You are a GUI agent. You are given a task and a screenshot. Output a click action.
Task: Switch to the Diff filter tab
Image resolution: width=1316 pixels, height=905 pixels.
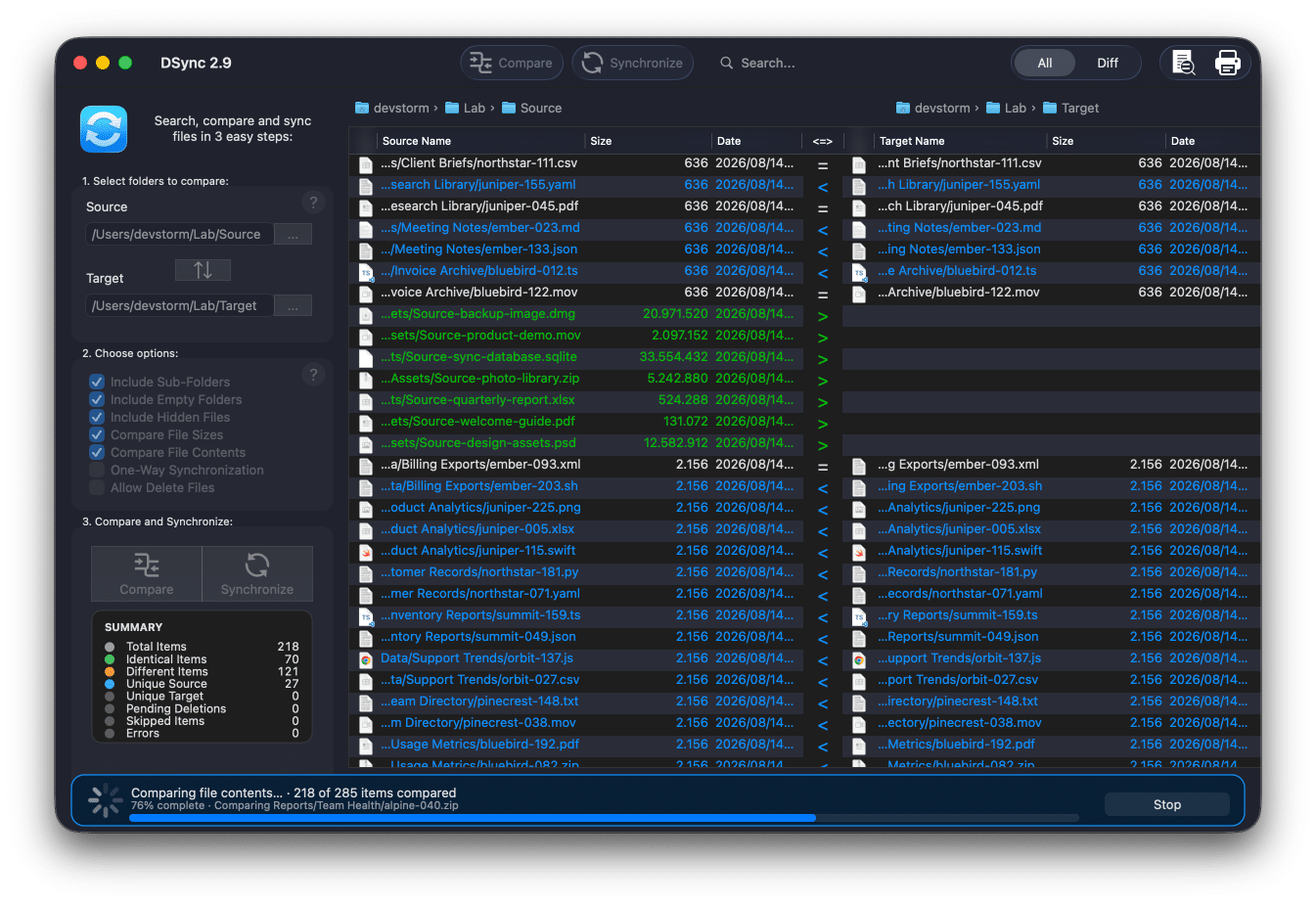click(x=1108, y=63)
